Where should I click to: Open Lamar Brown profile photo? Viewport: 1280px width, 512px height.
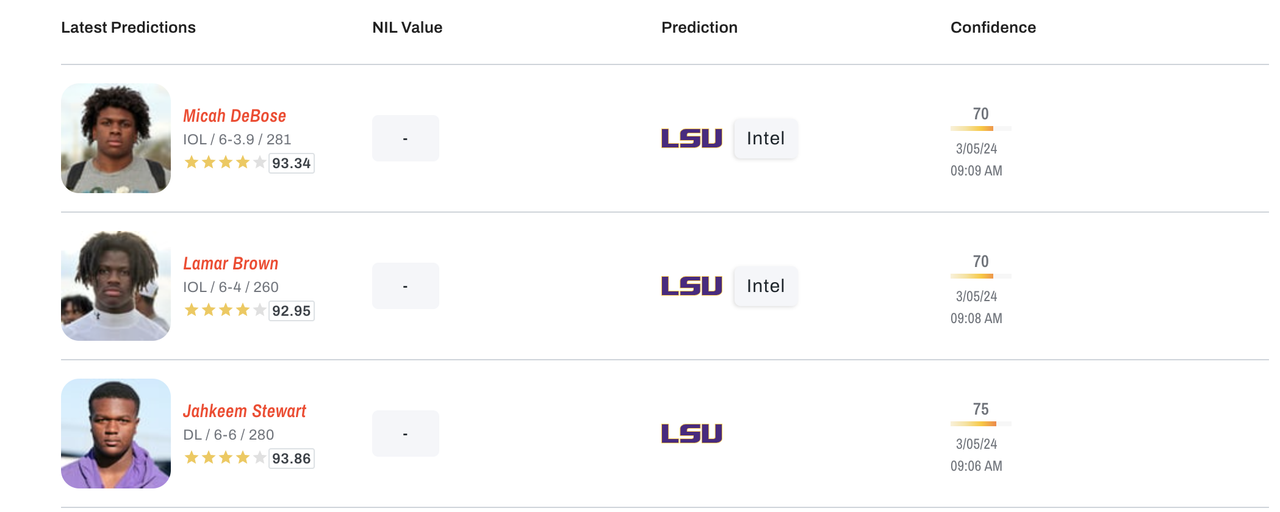click(x=116, y=286)
